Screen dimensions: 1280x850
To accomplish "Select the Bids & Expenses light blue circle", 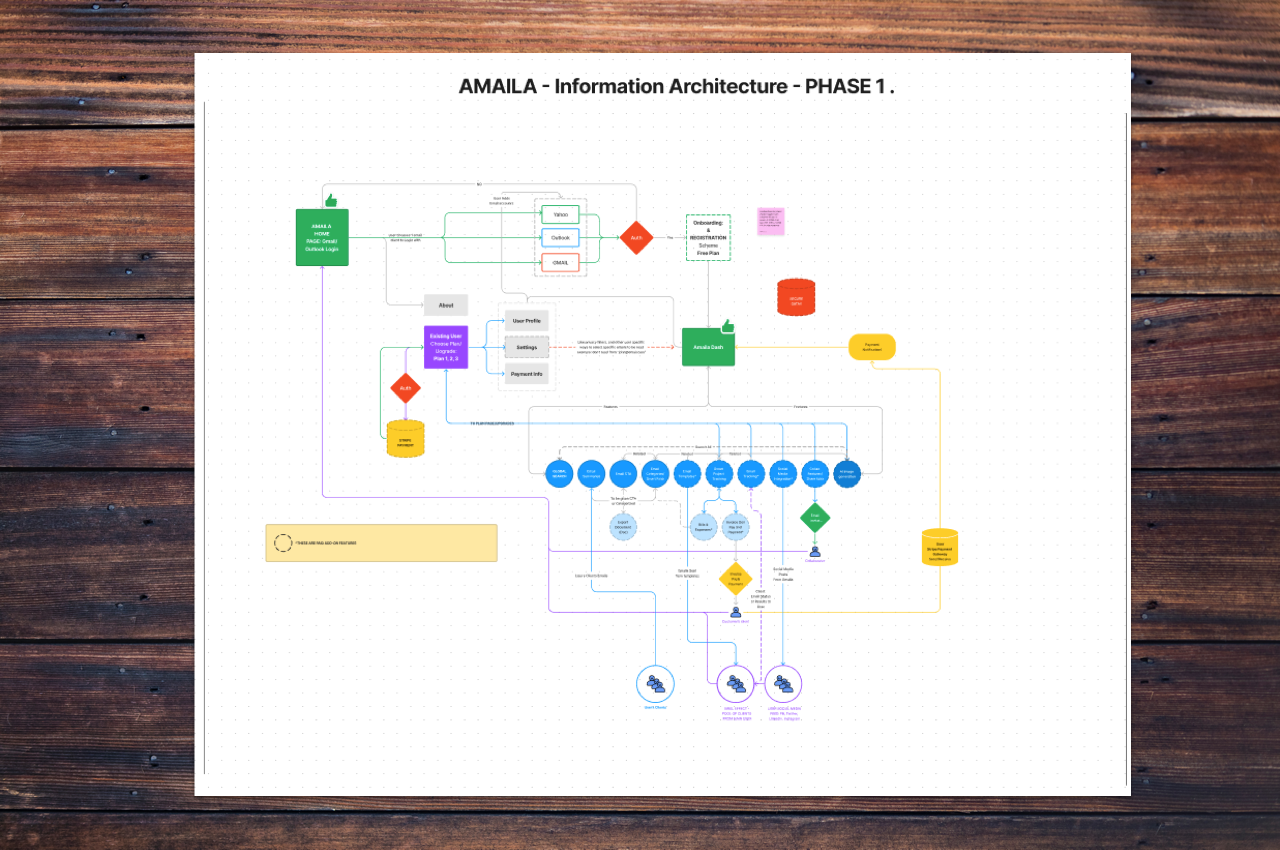I will tap(704, 527).
